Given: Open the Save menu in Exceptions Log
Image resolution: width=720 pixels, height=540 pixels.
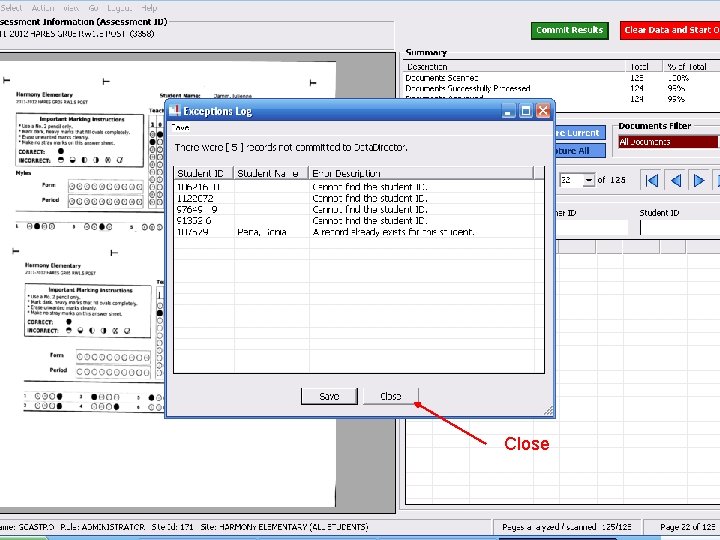Looking at the screenshot, I should (180, 128).
